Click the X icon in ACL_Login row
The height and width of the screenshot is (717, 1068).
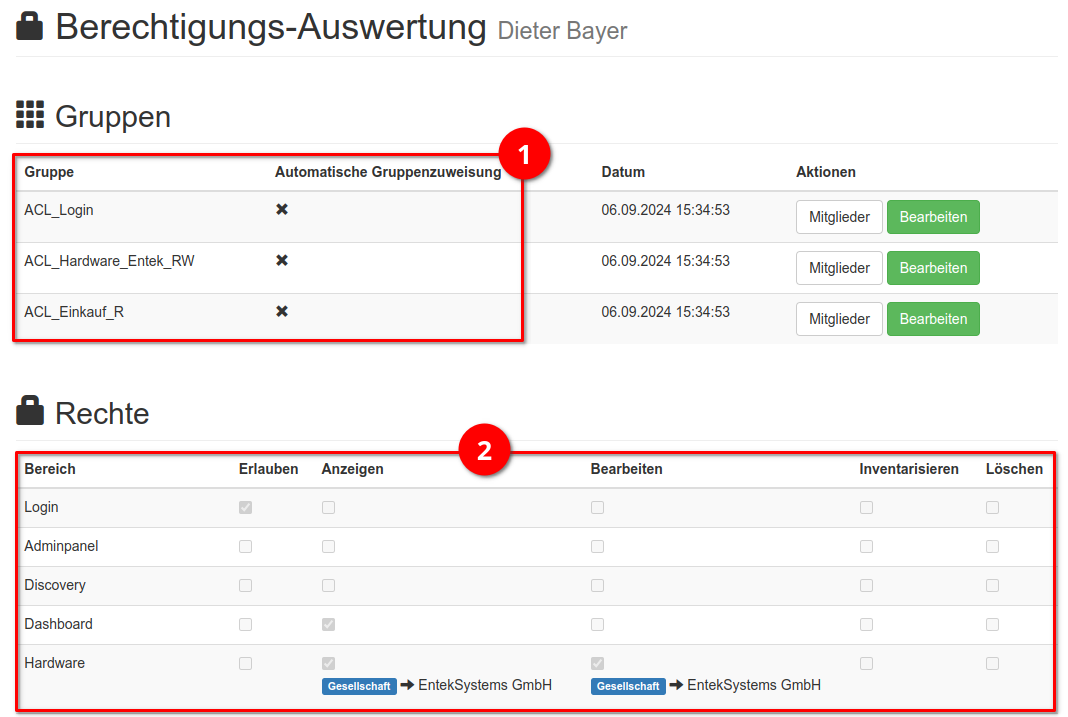[281, 210]
